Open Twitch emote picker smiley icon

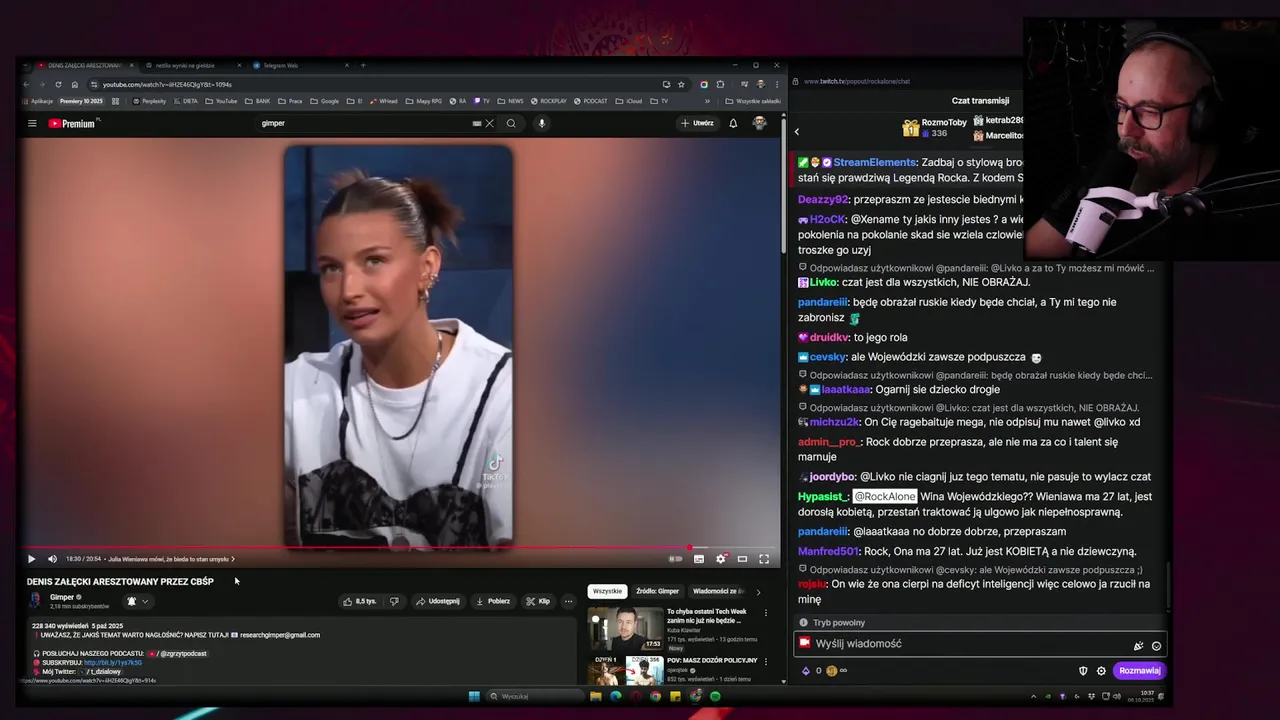point(1156,646)
